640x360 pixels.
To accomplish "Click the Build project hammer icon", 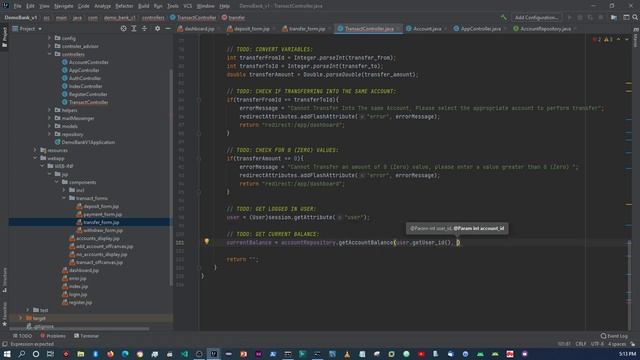I will [504, 18].
